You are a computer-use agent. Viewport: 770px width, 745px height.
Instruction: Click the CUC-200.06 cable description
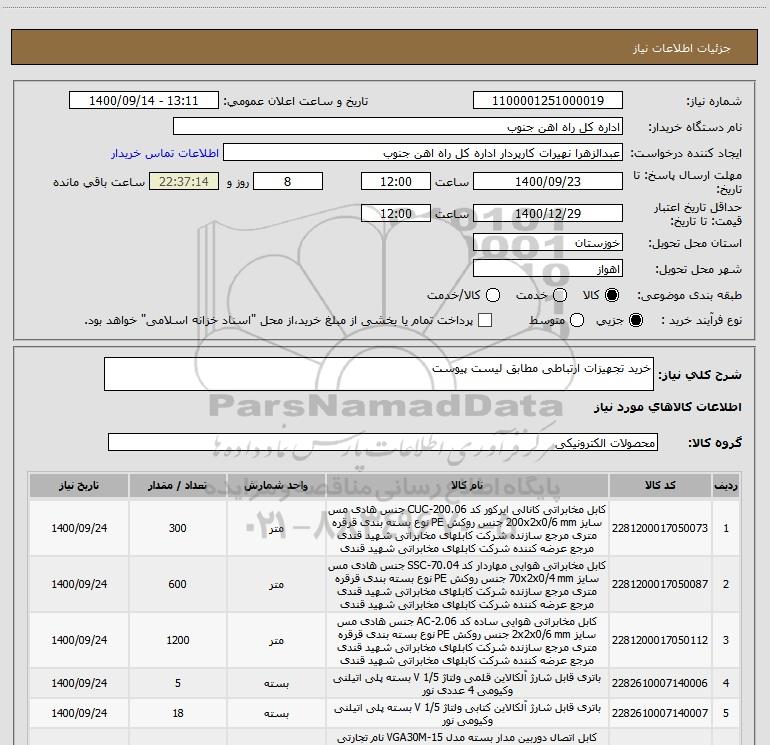point(467,528)
